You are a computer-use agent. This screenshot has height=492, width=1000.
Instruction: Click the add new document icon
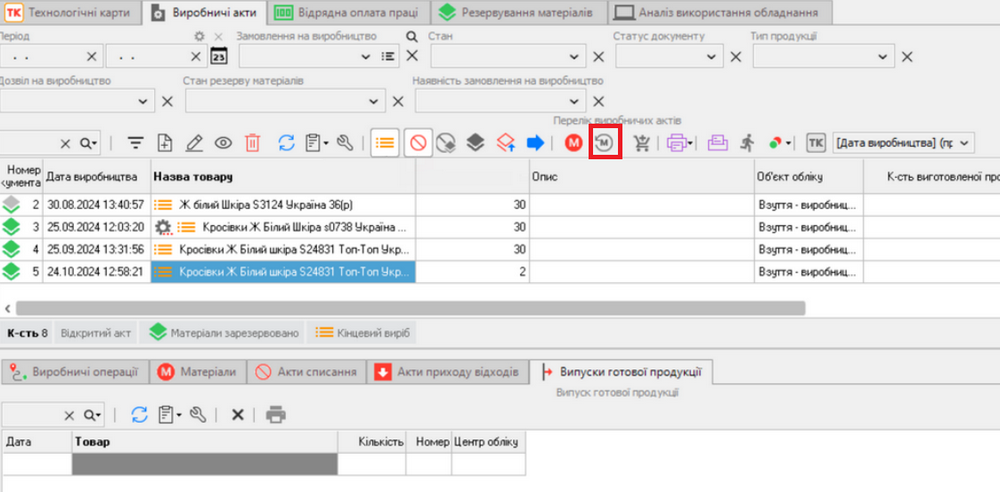[165, 143]
